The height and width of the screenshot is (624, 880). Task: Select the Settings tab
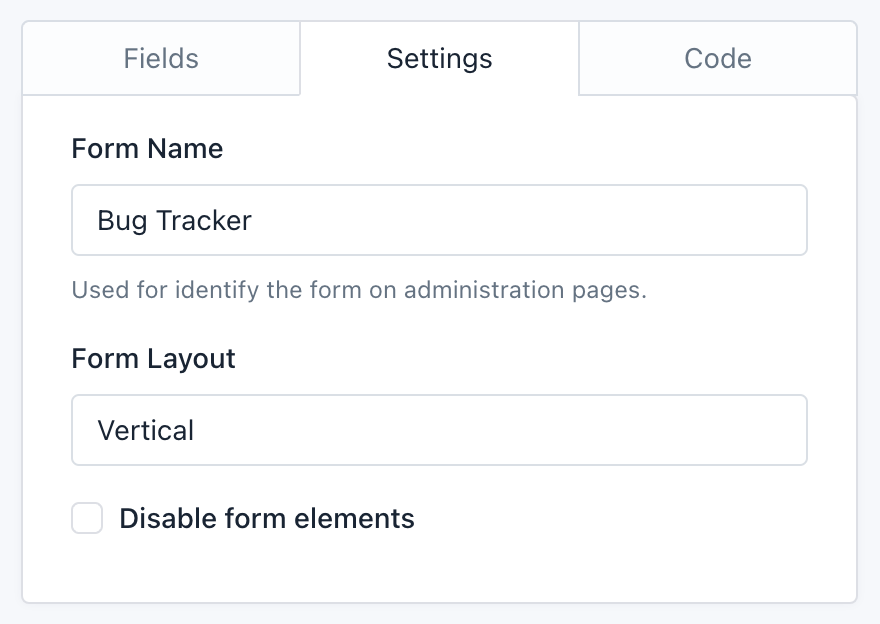[439, 58]
